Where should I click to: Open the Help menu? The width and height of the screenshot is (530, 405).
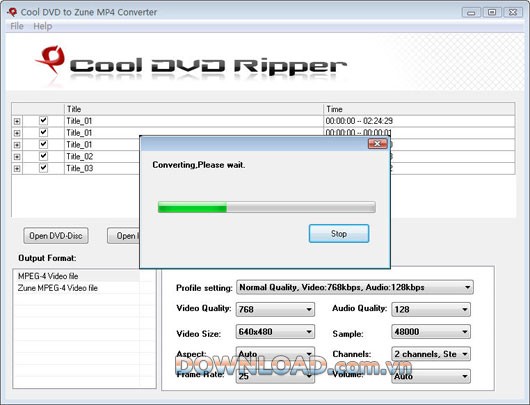point(43,26)
